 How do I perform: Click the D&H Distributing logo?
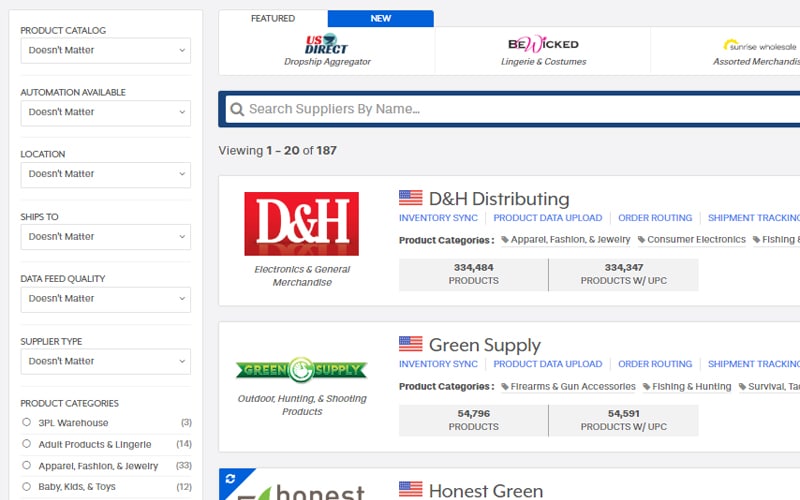[301, 224]
